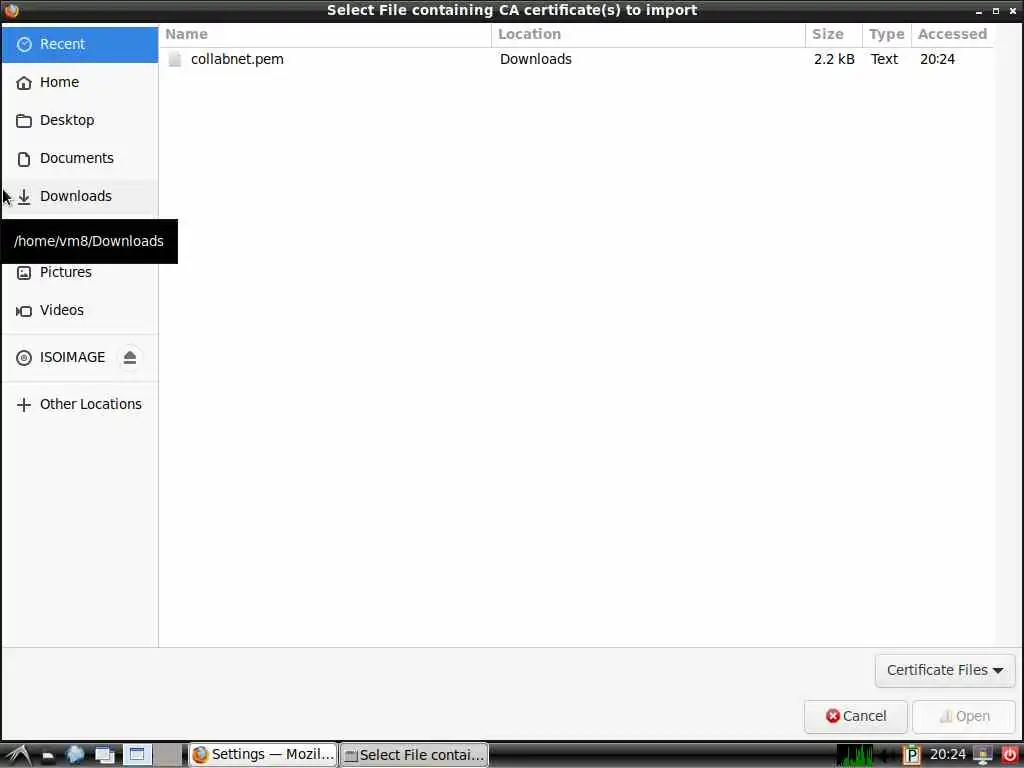This screenshot has height=768, width=1024.
Task: Select the second workspace in pager
Action: coord(168,755)
